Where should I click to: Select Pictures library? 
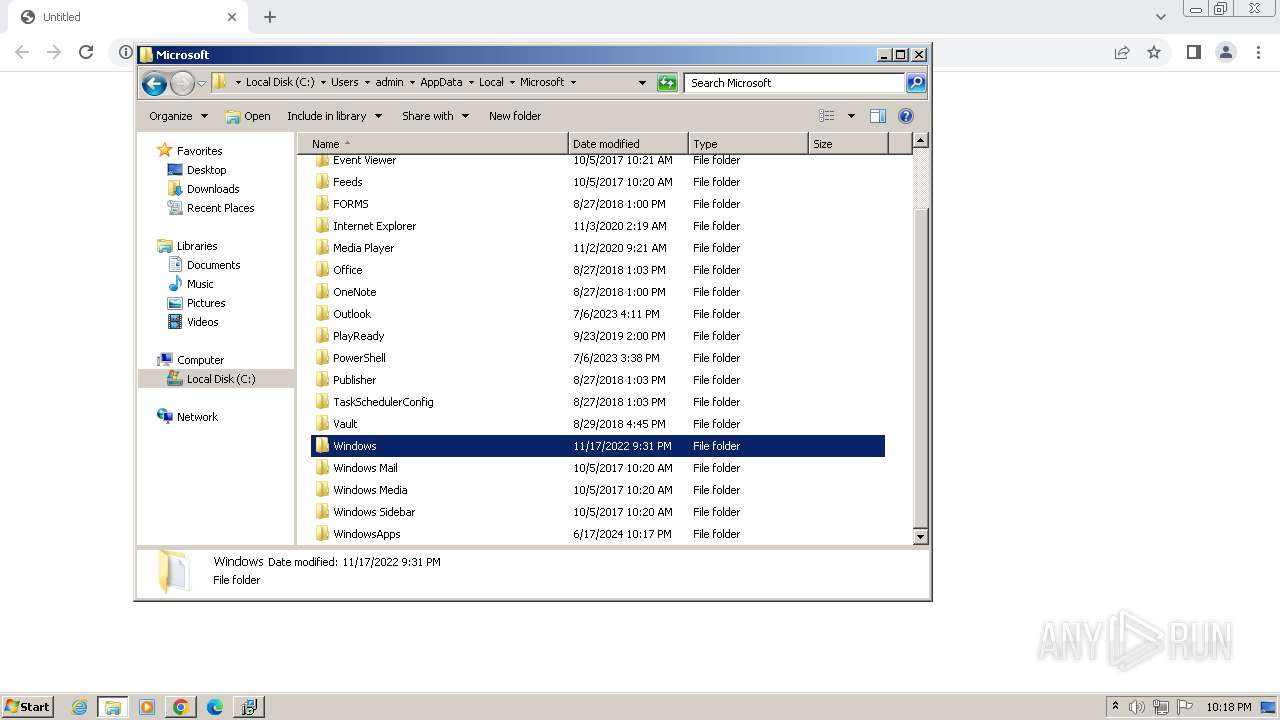click(206, 303)
